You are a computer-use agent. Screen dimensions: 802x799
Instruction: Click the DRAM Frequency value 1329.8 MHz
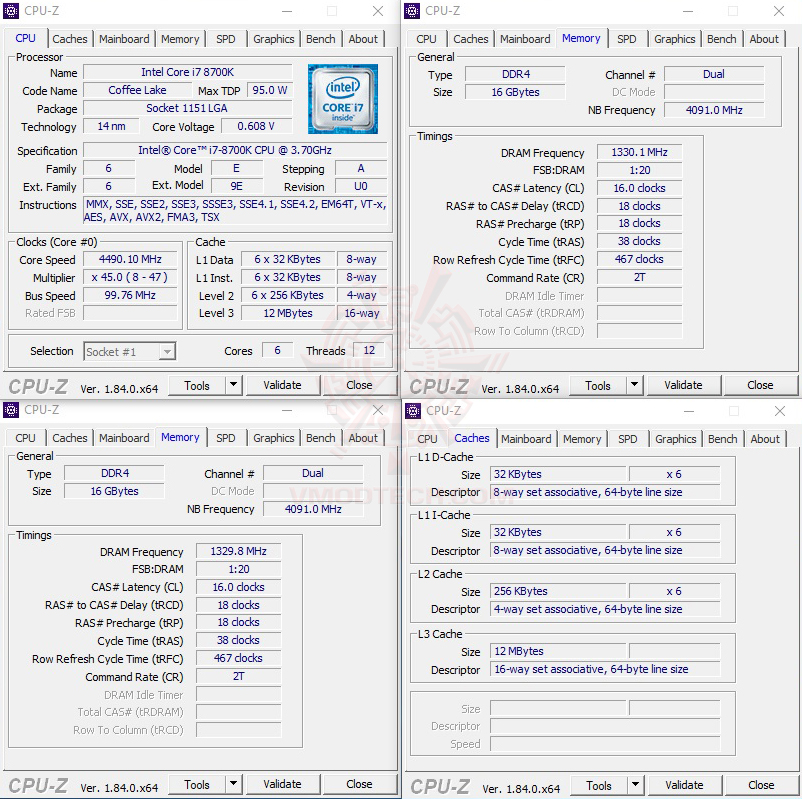(238, 551)
